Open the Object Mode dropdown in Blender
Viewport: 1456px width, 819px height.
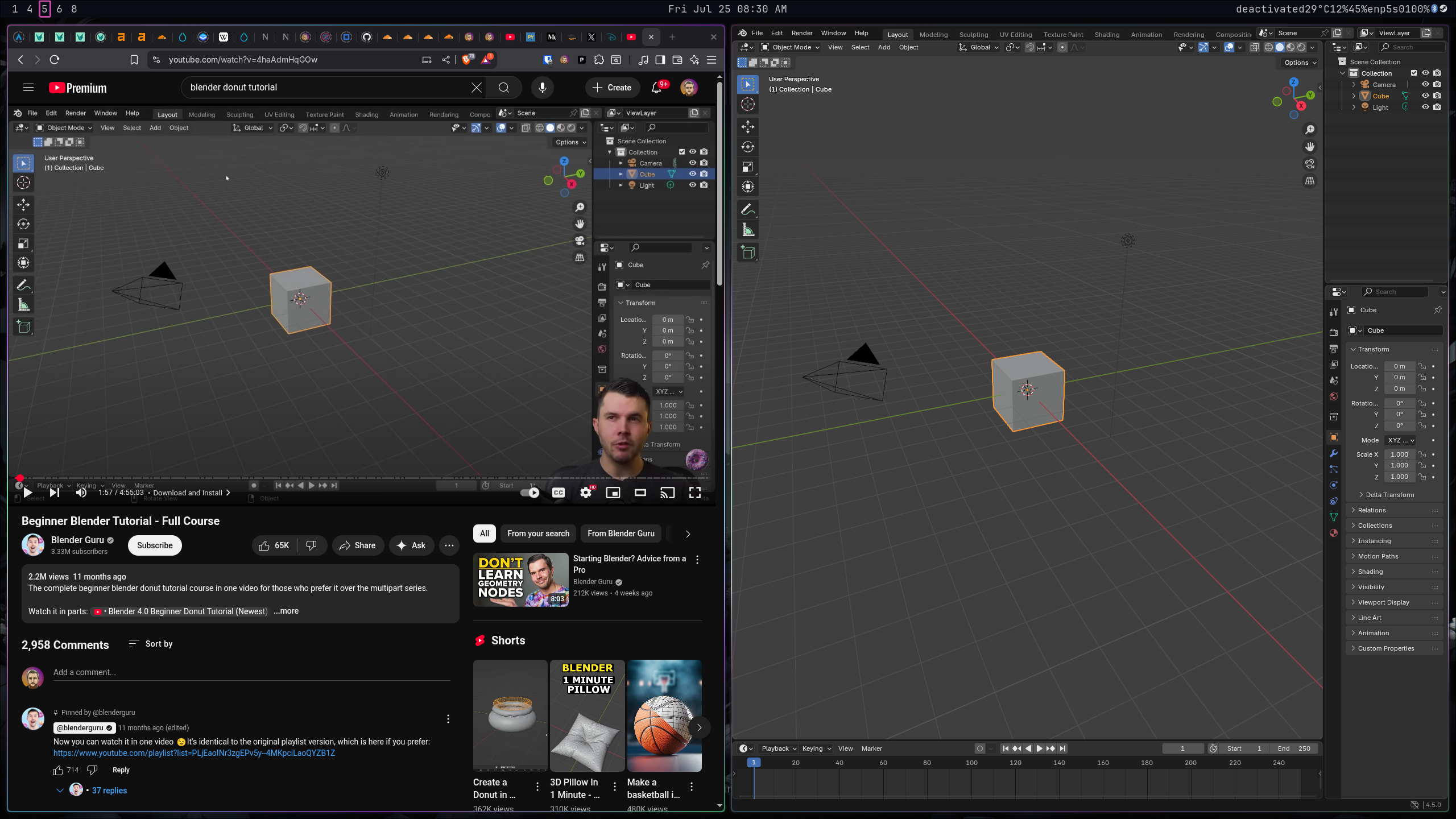[791, 47]
